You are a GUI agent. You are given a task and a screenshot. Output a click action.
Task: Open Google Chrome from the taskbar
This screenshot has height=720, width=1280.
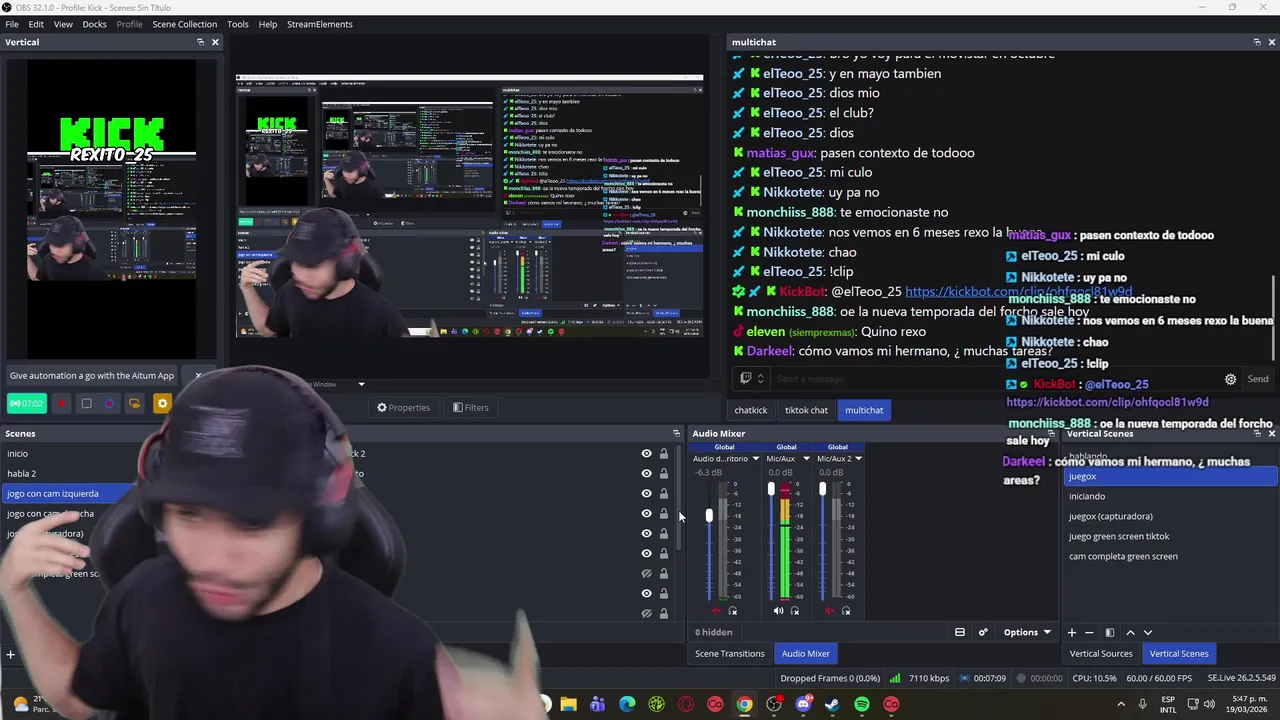click(x=744, y=704)
